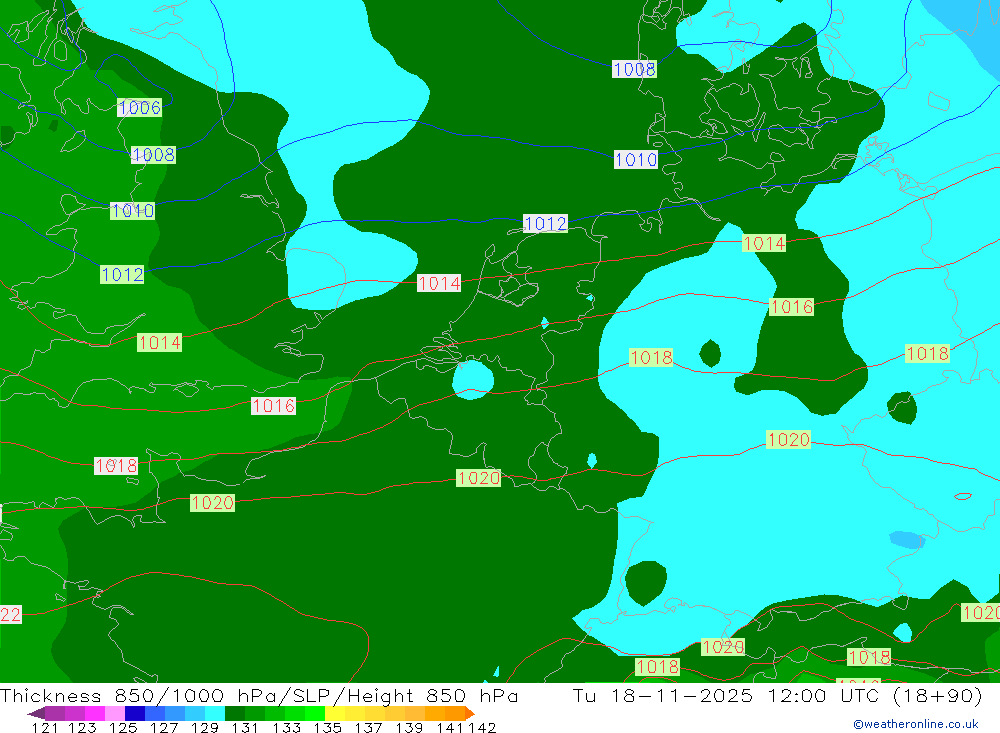Click the legend value 142
Screen dimensions: 1000x733
point(482,727)
